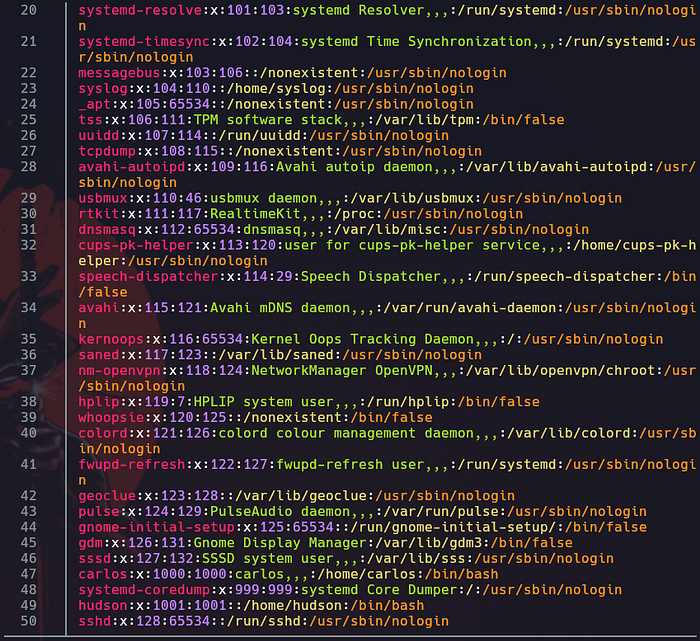Image resolution: width=700 pixels, height=641 pixels.
Task: Select the 'dnsmasq' username on line 31
Action: [107, 229]
